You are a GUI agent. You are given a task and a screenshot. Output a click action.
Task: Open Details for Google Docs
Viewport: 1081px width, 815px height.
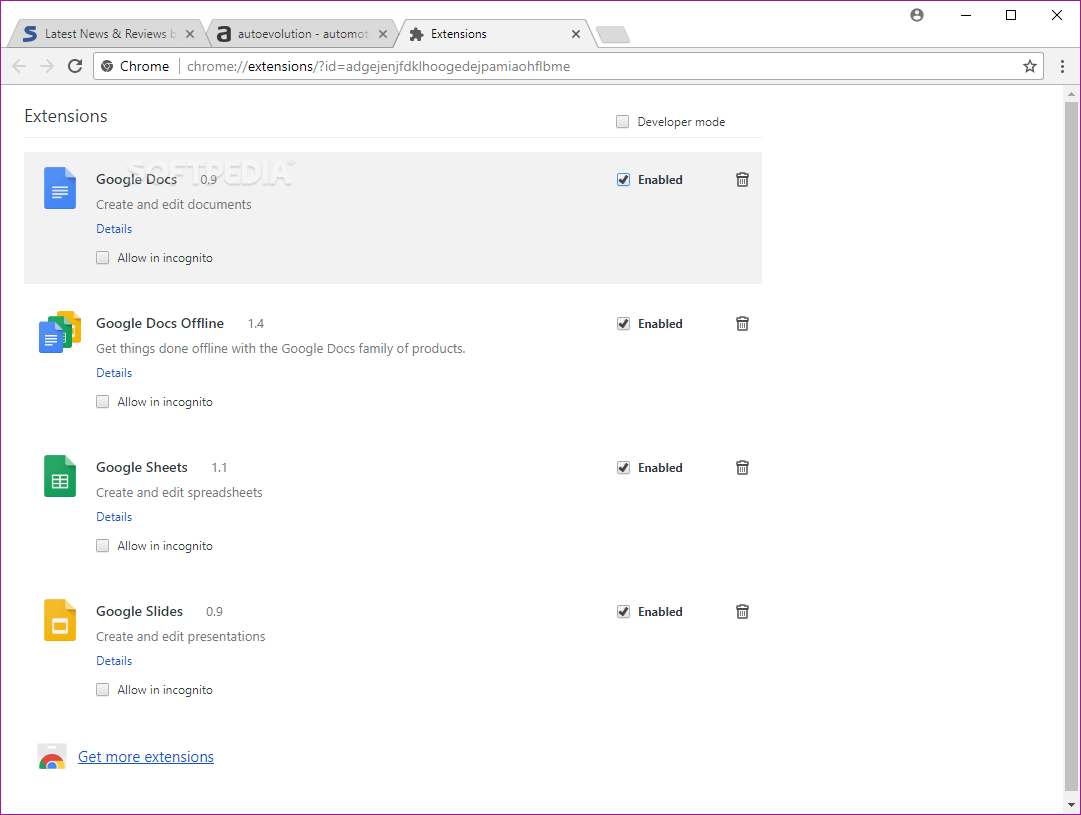coord(114,229)
